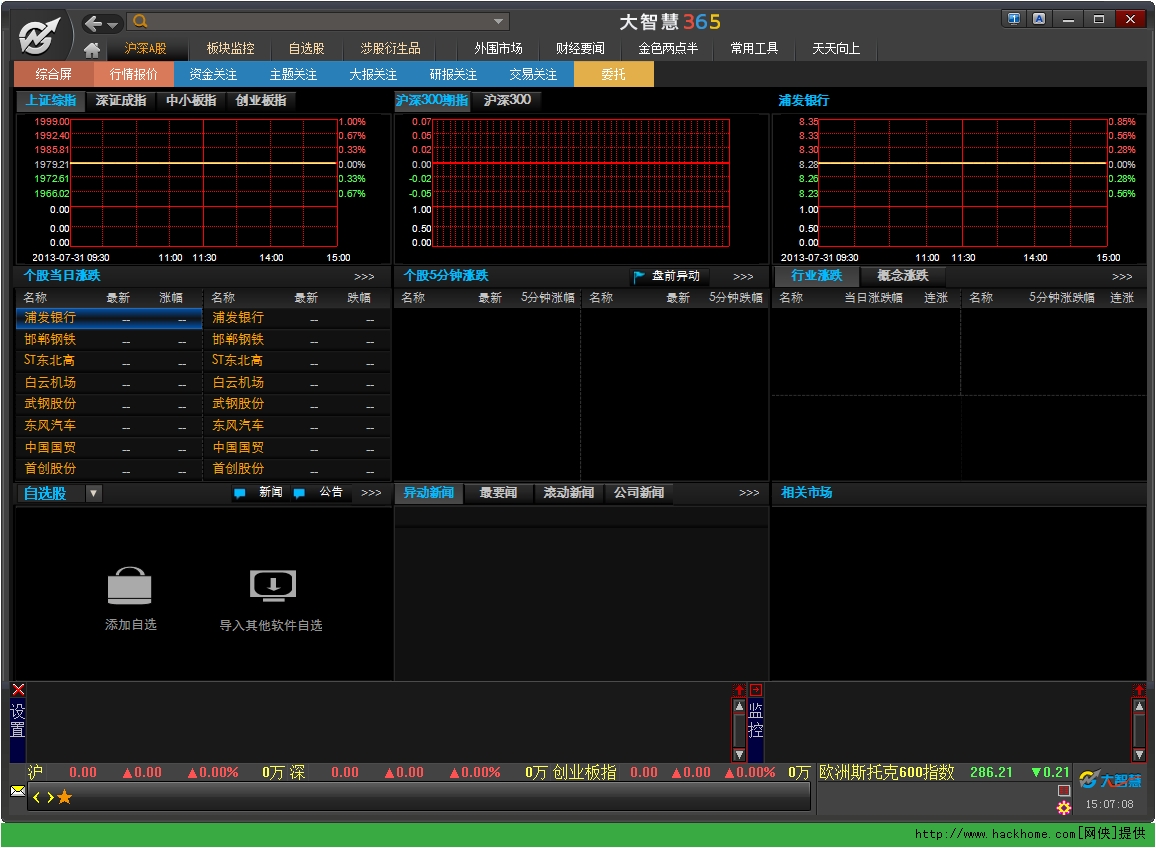Open the 外围市场 menu
The width and height of the screenshot is (1156, 848).
point(498,49)
